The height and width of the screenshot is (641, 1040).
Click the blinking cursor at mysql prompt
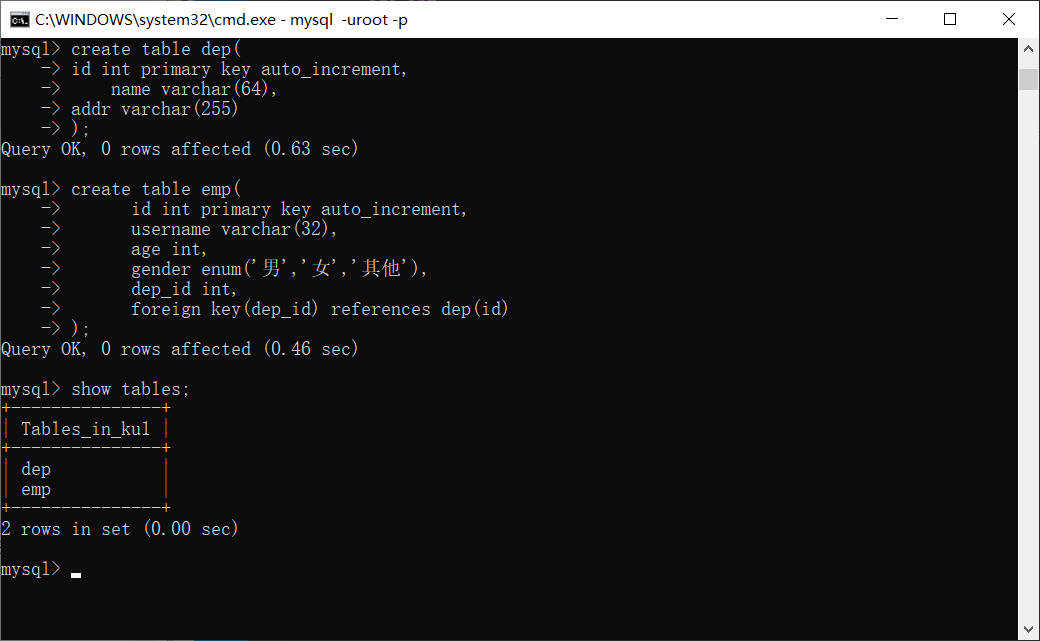pos(76,575)
